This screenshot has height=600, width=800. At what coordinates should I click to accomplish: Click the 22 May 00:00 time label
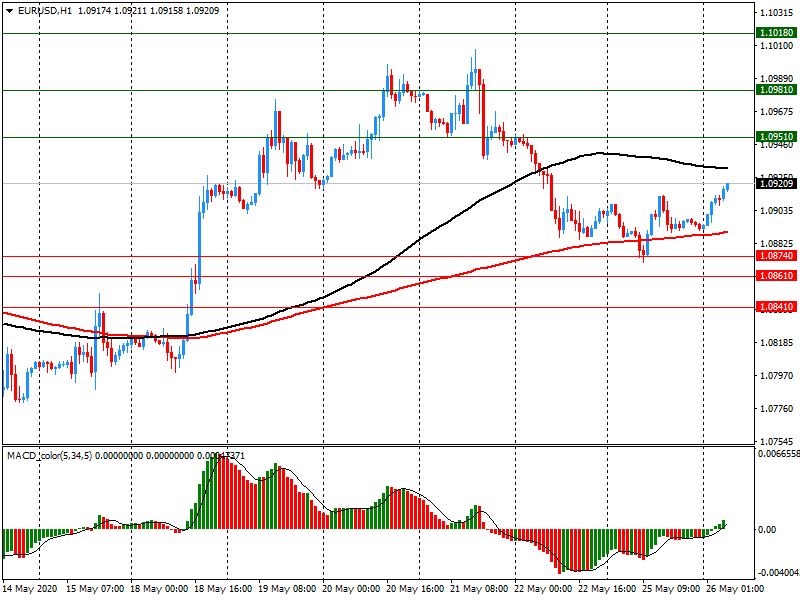click(543, 589)
